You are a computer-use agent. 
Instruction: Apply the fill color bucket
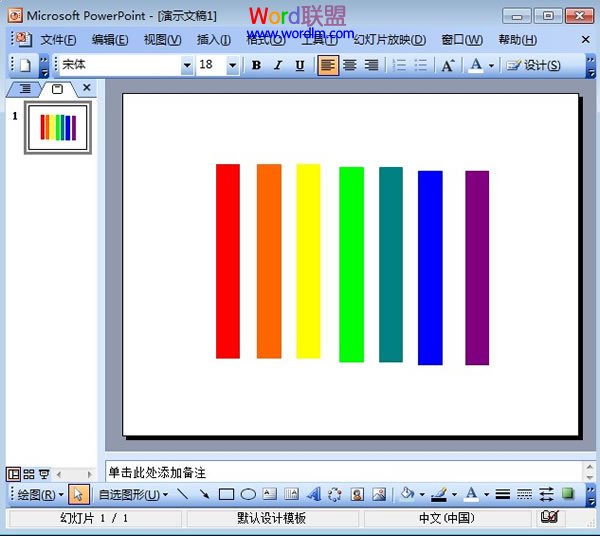pyautogui.click(x=407, y=494)
